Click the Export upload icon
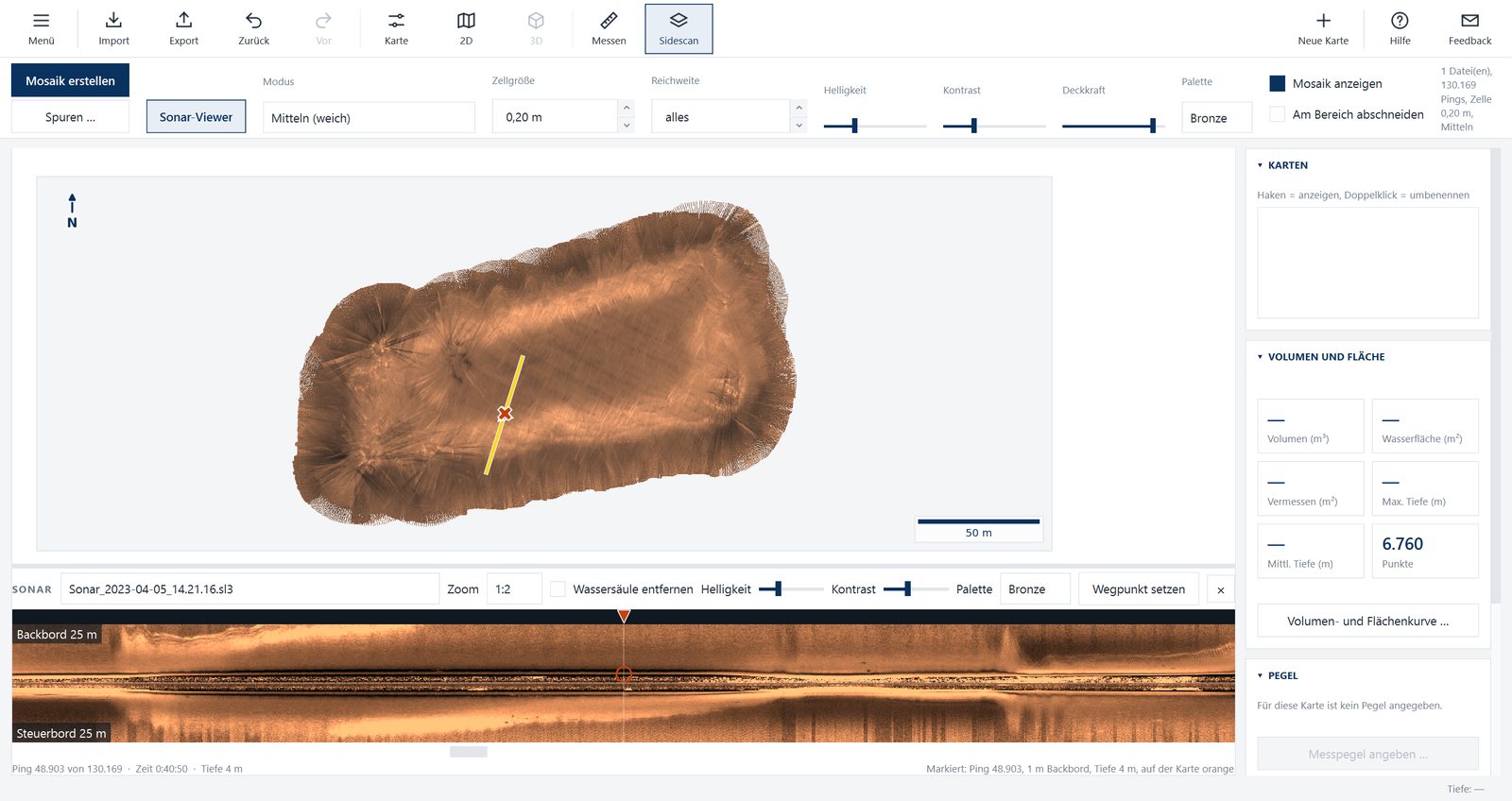 point(183,21)
